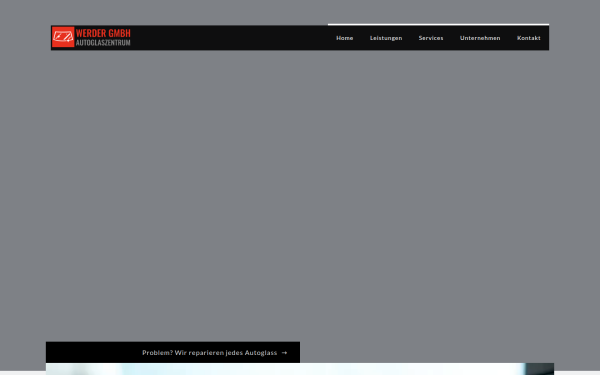Go to the Home menu item
Screen dimensions: 600x375
344,38
